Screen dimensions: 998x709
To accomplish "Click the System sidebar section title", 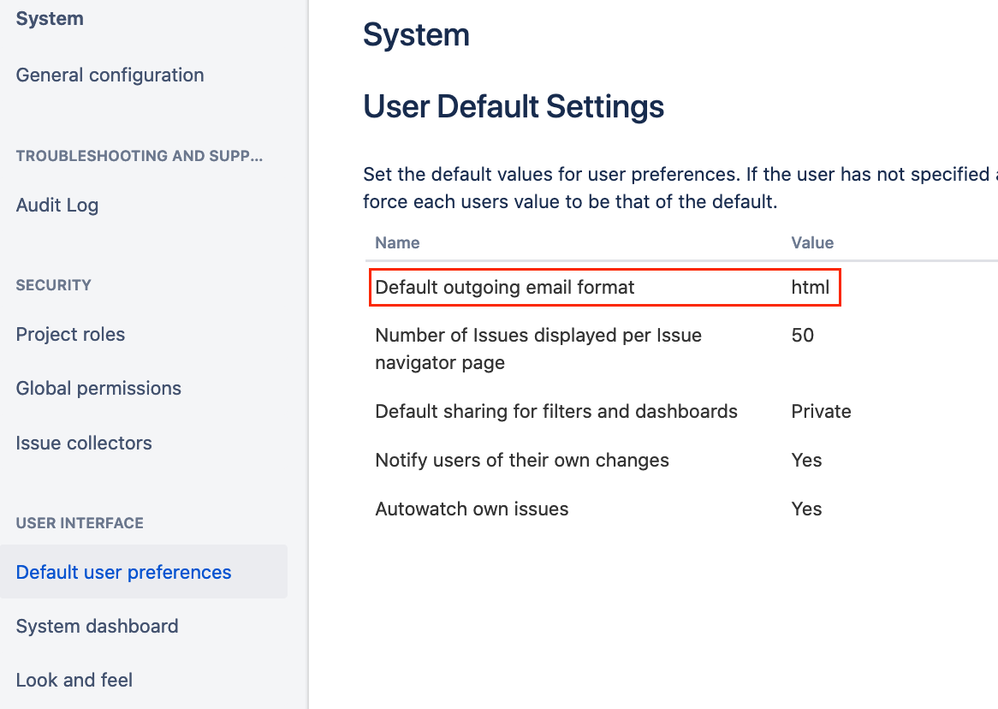I will 50,19.
